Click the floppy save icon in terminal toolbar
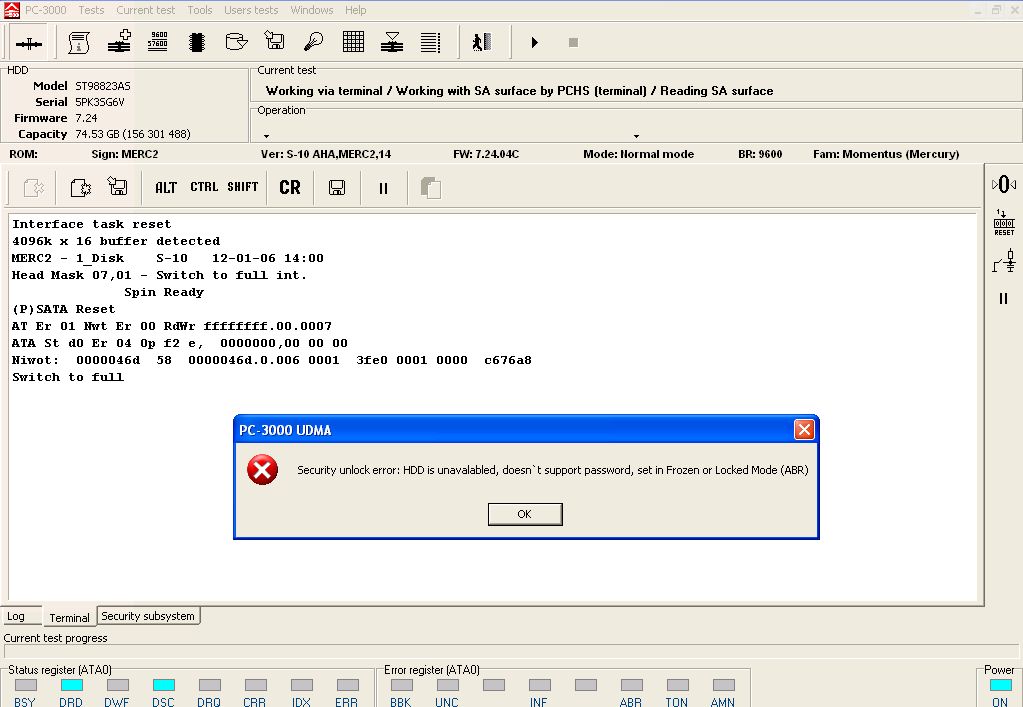Viewport: 1023px width, 707px height. (x=337, y=188)
